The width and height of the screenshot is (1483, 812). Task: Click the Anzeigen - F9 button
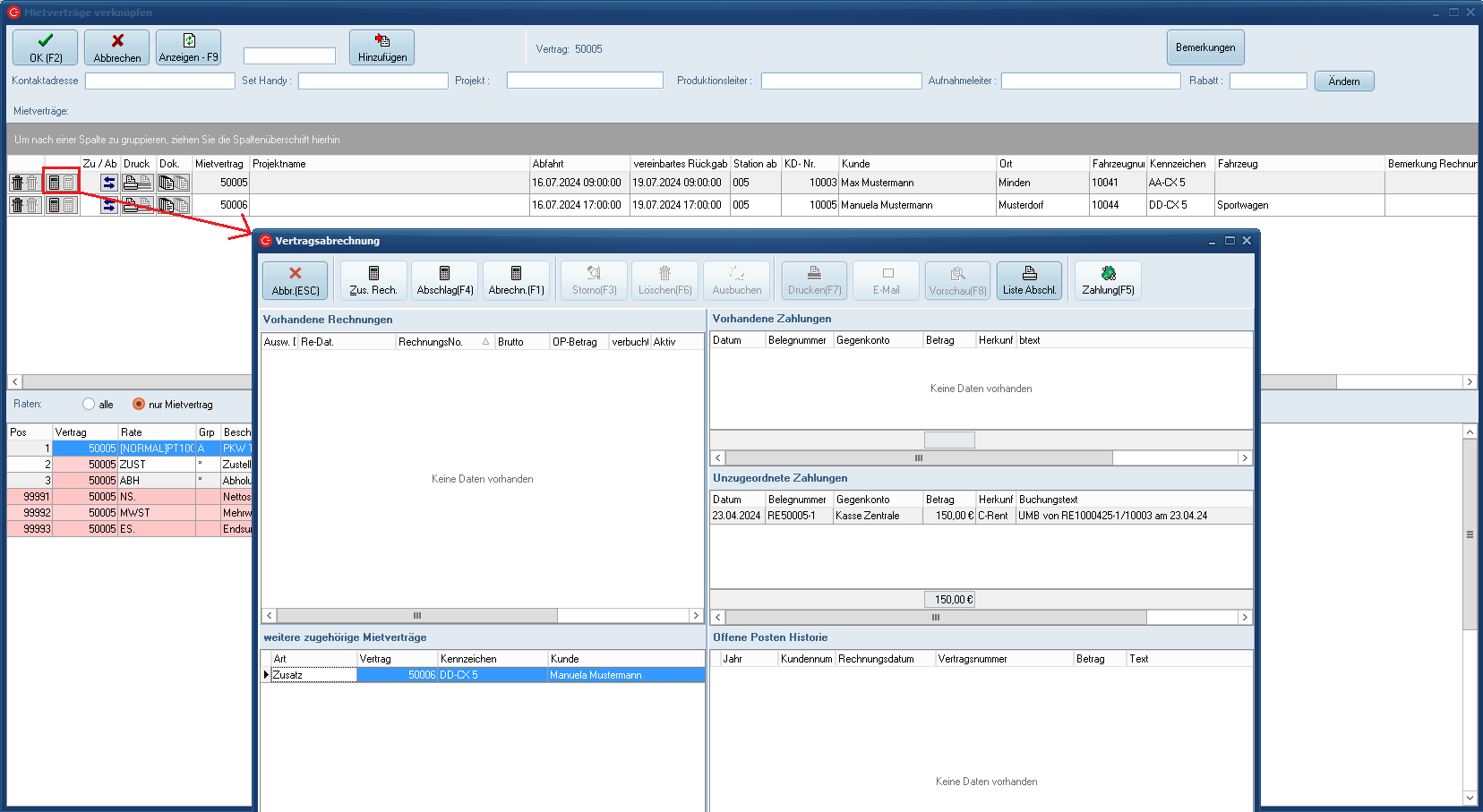(188, 47)
